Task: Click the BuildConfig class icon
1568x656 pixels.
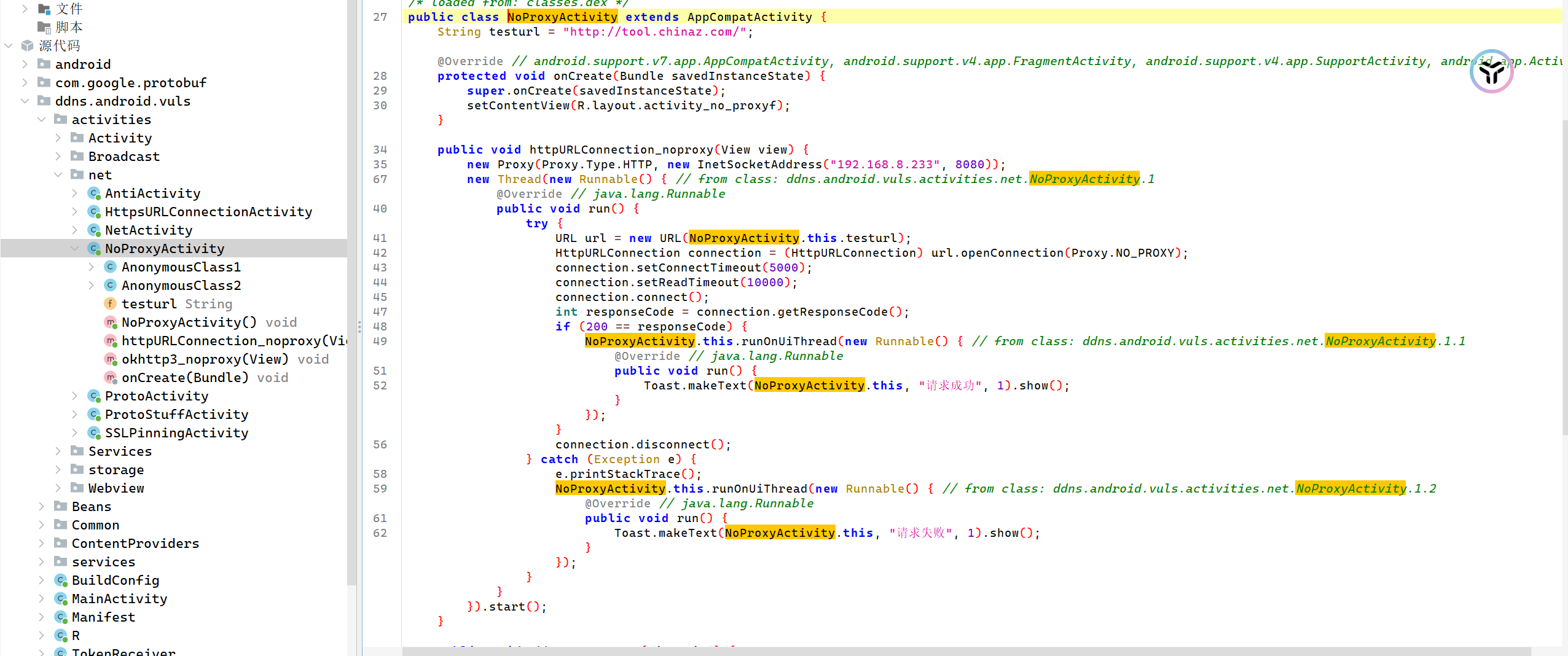Action: (61, 580)
